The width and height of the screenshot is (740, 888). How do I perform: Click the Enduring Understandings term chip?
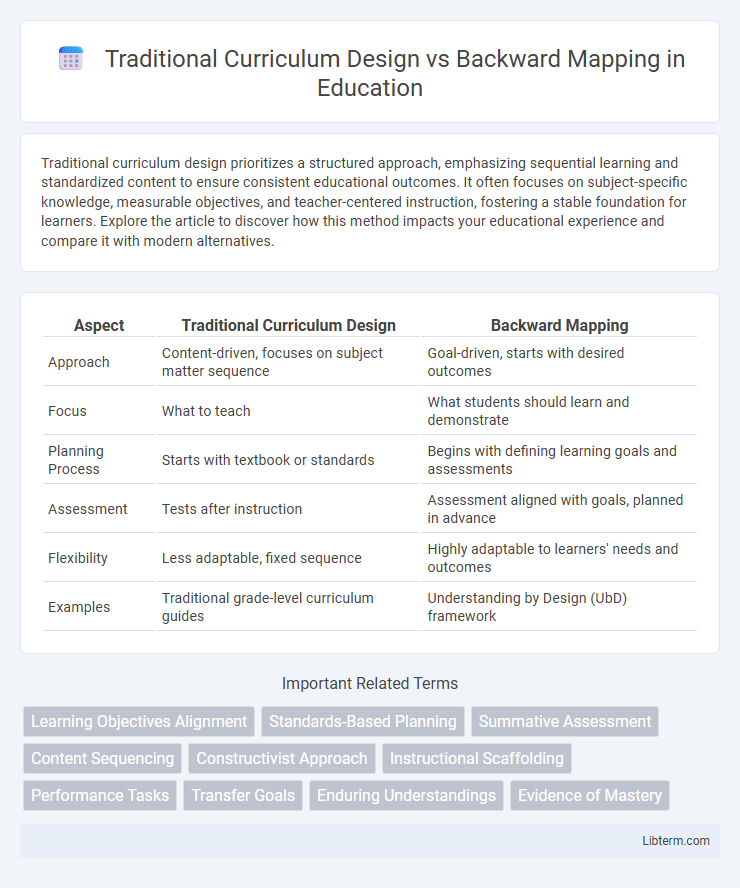click(x=406, y=795)
